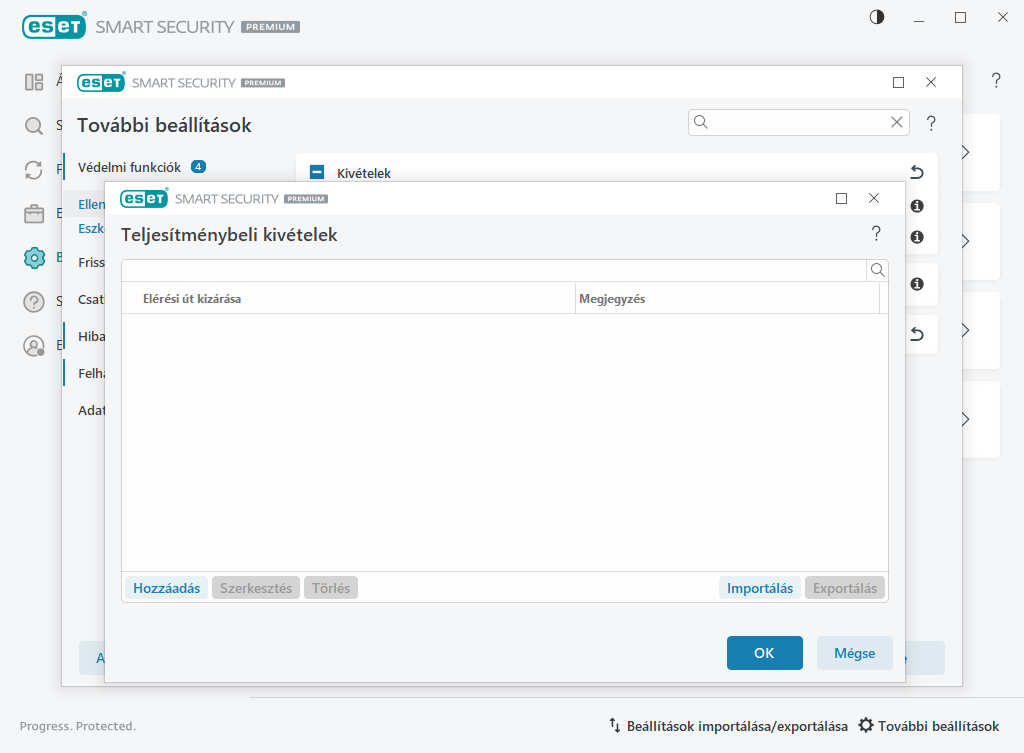Collapse the Kivételek section
This screenshot has height=753, width=1024.
(x=317, y=173)
